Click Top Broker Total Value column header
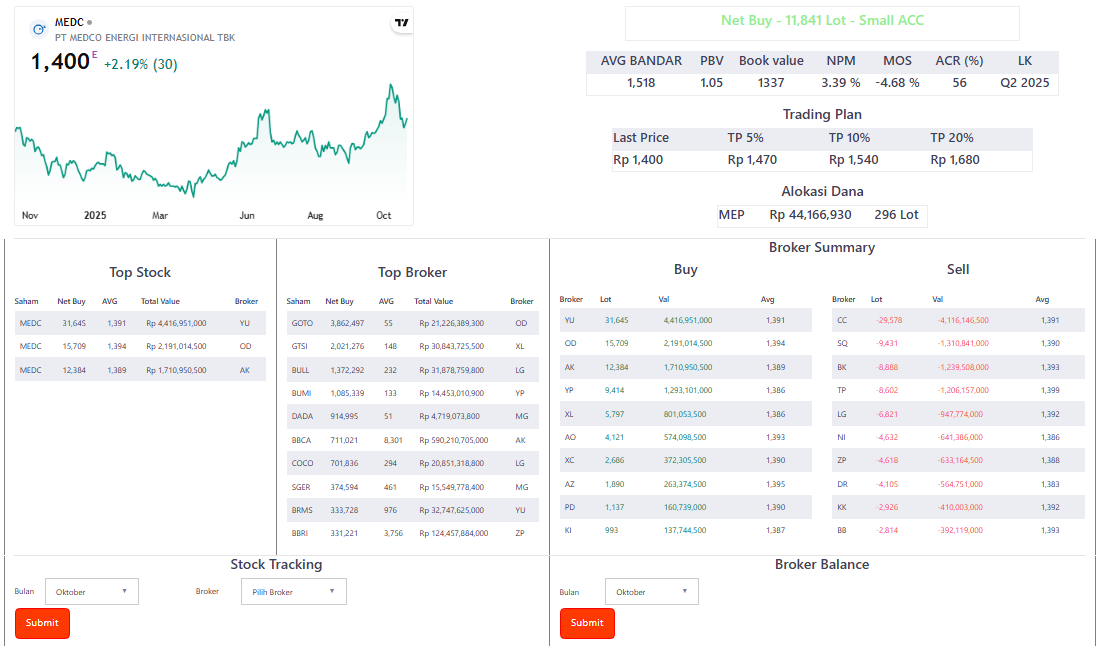 tap(434, 301)
